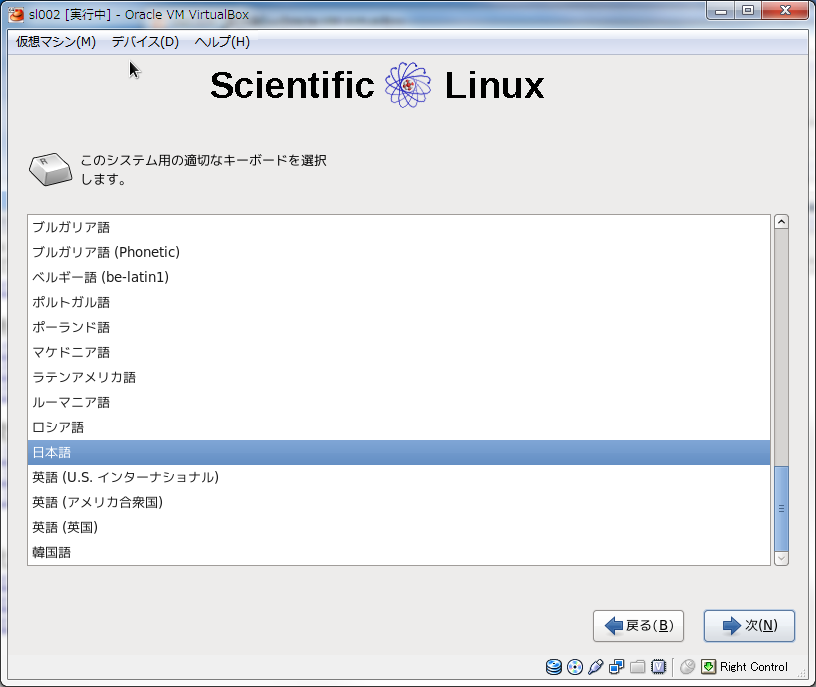Select ラテンアメリカ語 keyboard layout
This screenshot has width=816, height=687.
click(x=399, y=377)
